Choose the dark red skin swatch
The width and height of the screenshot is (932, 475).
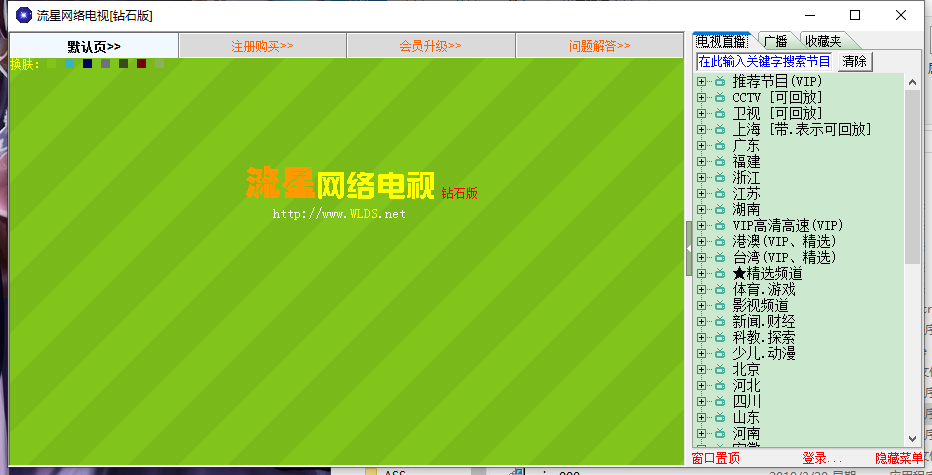pyautogui.click(x=141, y=64)
